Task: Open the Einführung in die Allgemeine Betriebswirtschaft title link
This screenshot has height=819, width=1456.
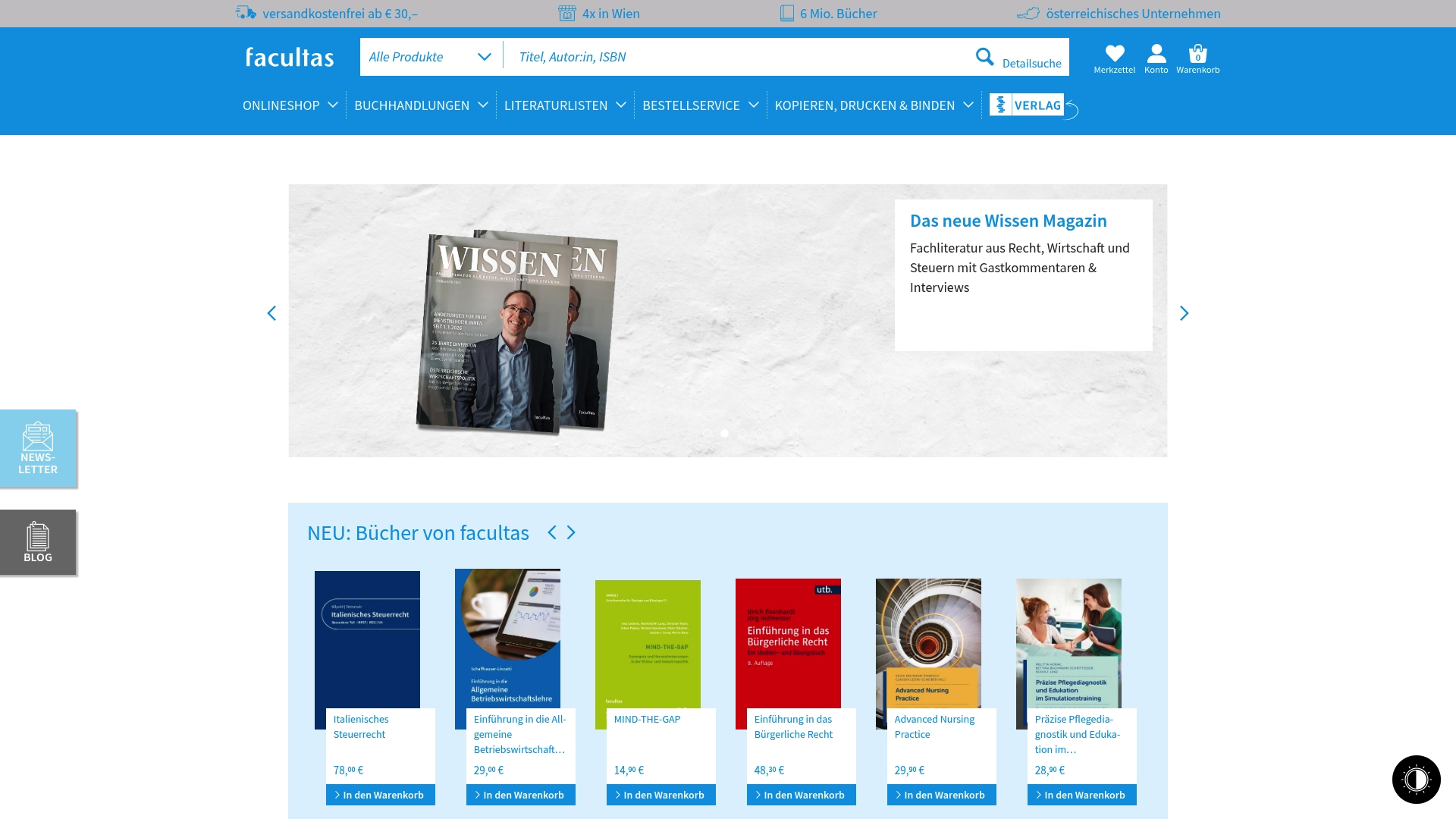Action: [x=519, y=734]
